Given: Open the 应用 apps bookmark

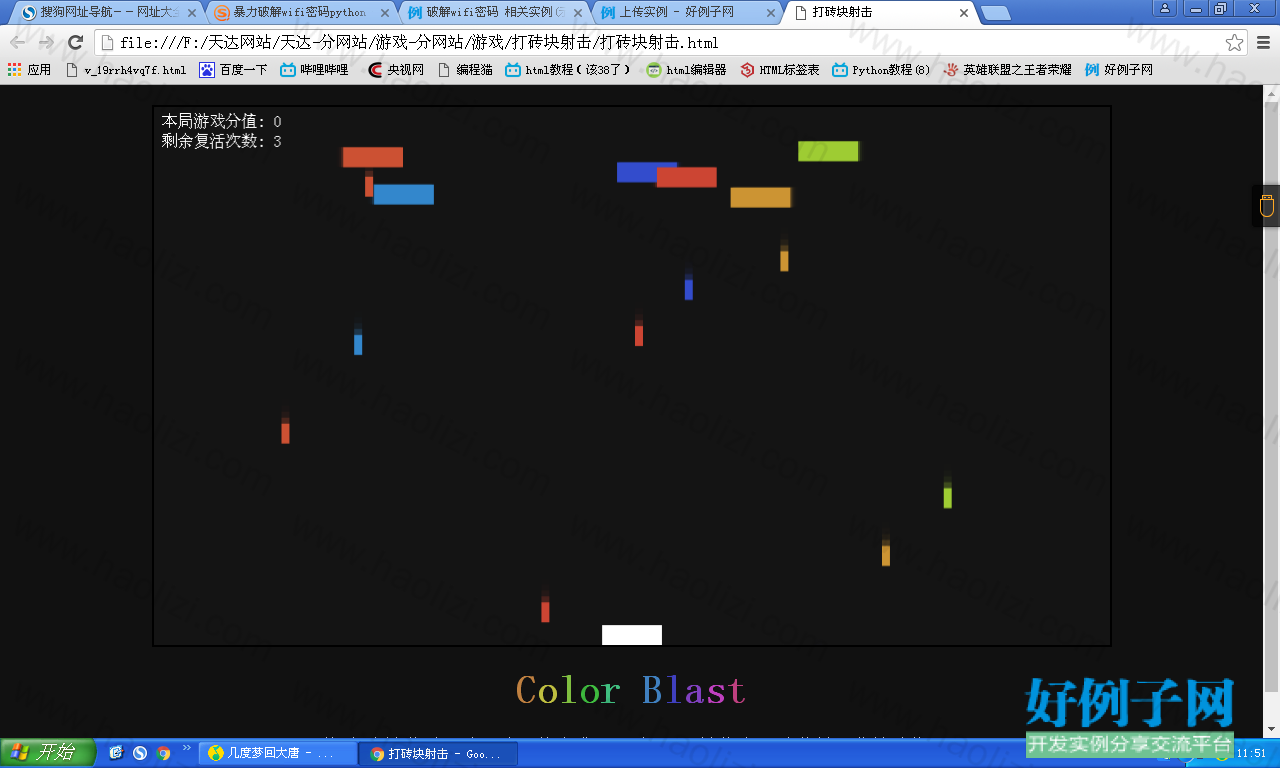Looking at the screenshot, I should tap(29, 70).
